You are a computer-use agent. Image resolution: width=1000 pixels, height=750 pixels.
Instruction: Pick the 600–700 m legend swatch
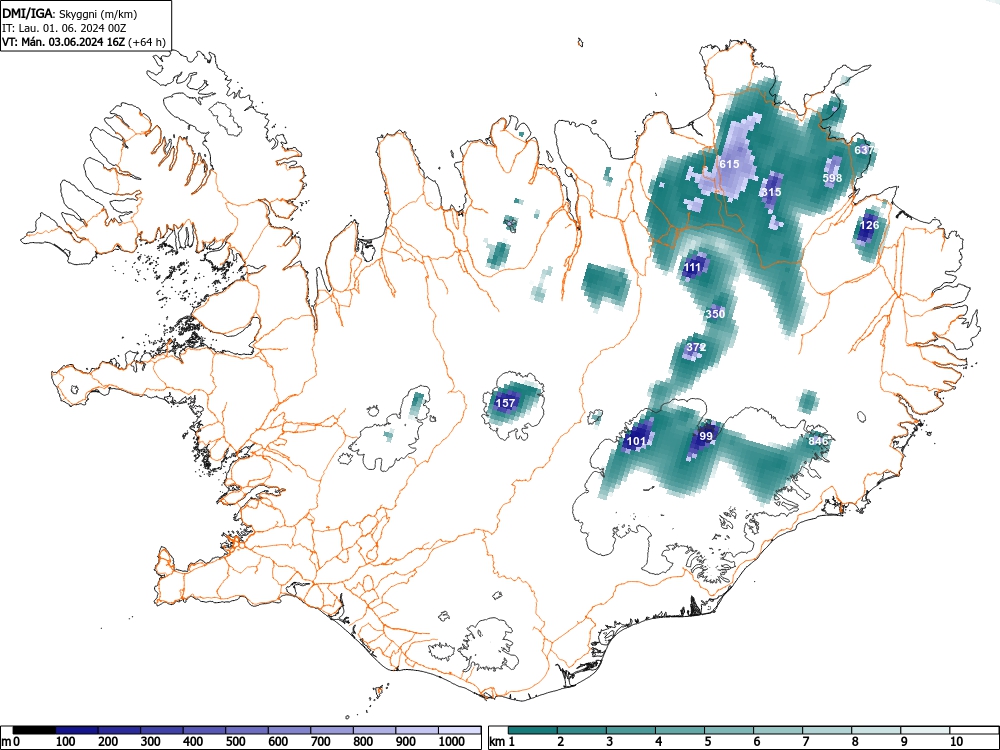click(290, 730)
